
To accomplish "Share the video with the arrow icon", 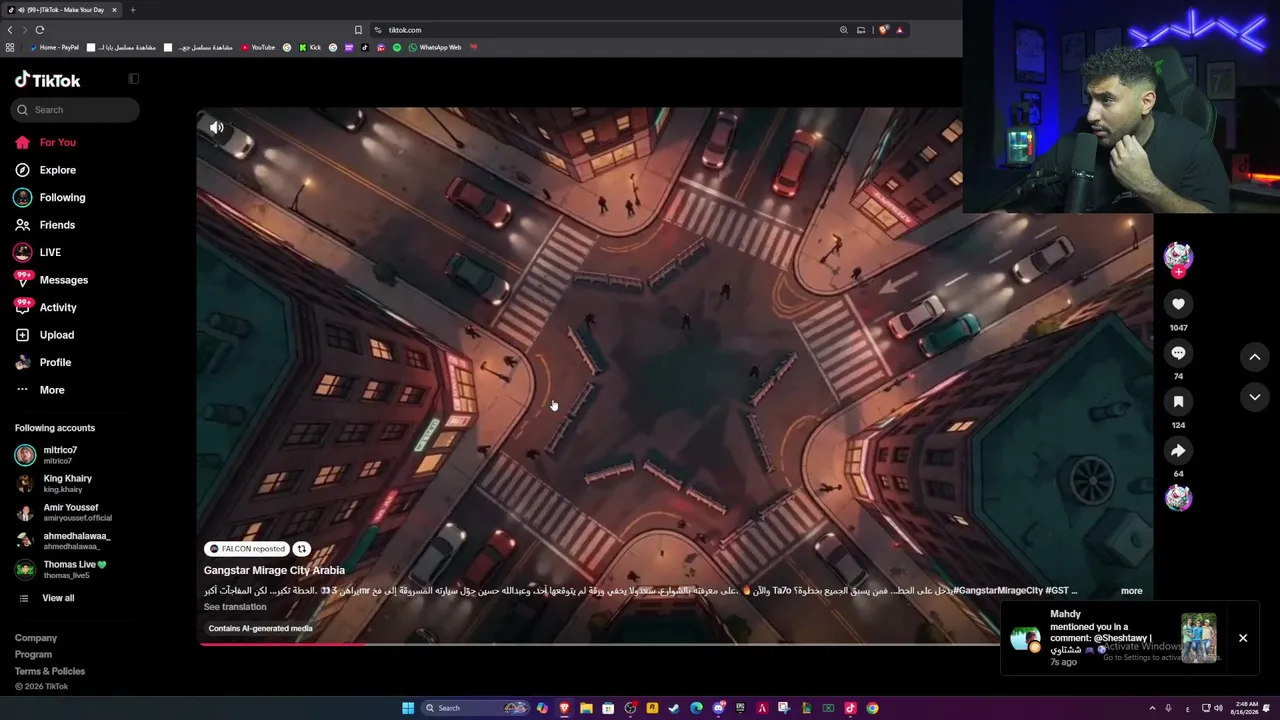I will click(x=1178, y=450).
